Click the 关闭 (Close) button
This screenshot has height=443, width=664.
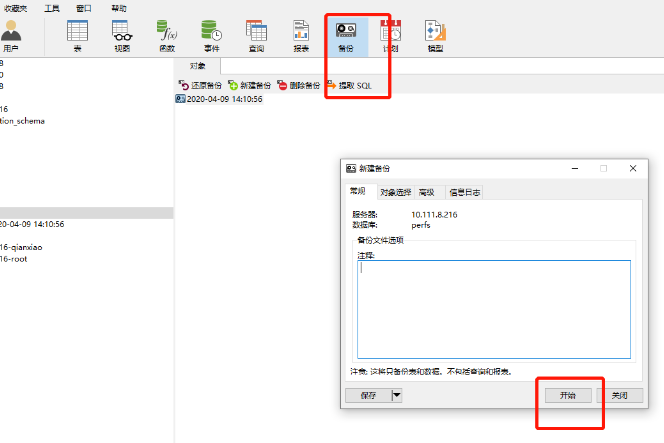(620, 396)
